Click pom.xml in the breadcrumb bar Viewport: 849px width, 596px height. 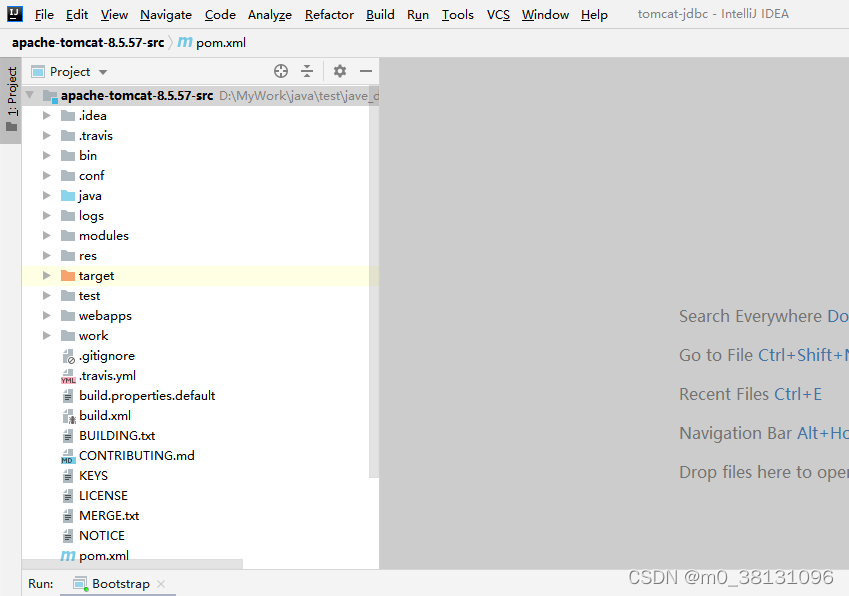(x=221, y=43)
